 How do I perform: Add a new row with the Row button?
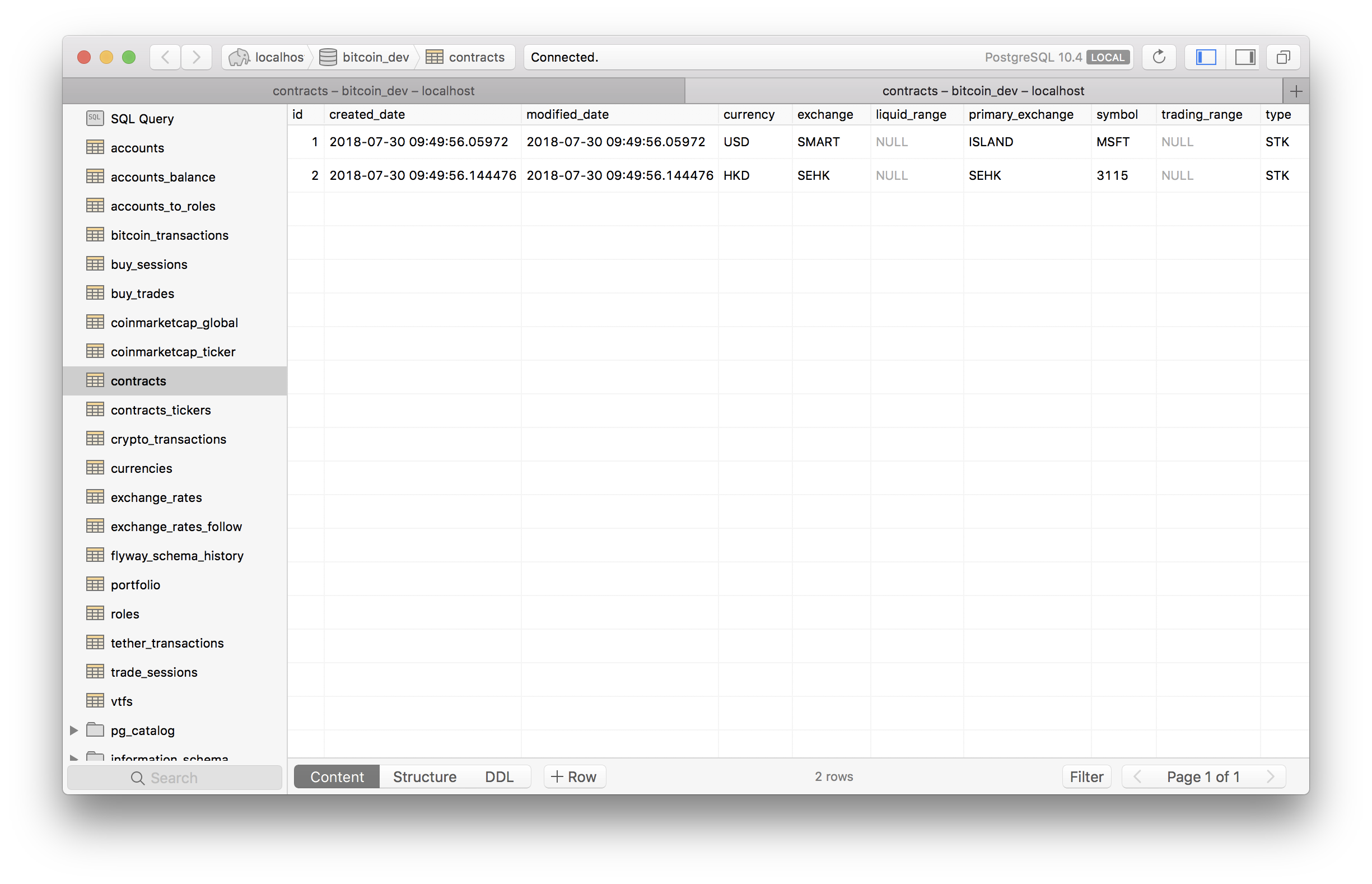point(575,776)
